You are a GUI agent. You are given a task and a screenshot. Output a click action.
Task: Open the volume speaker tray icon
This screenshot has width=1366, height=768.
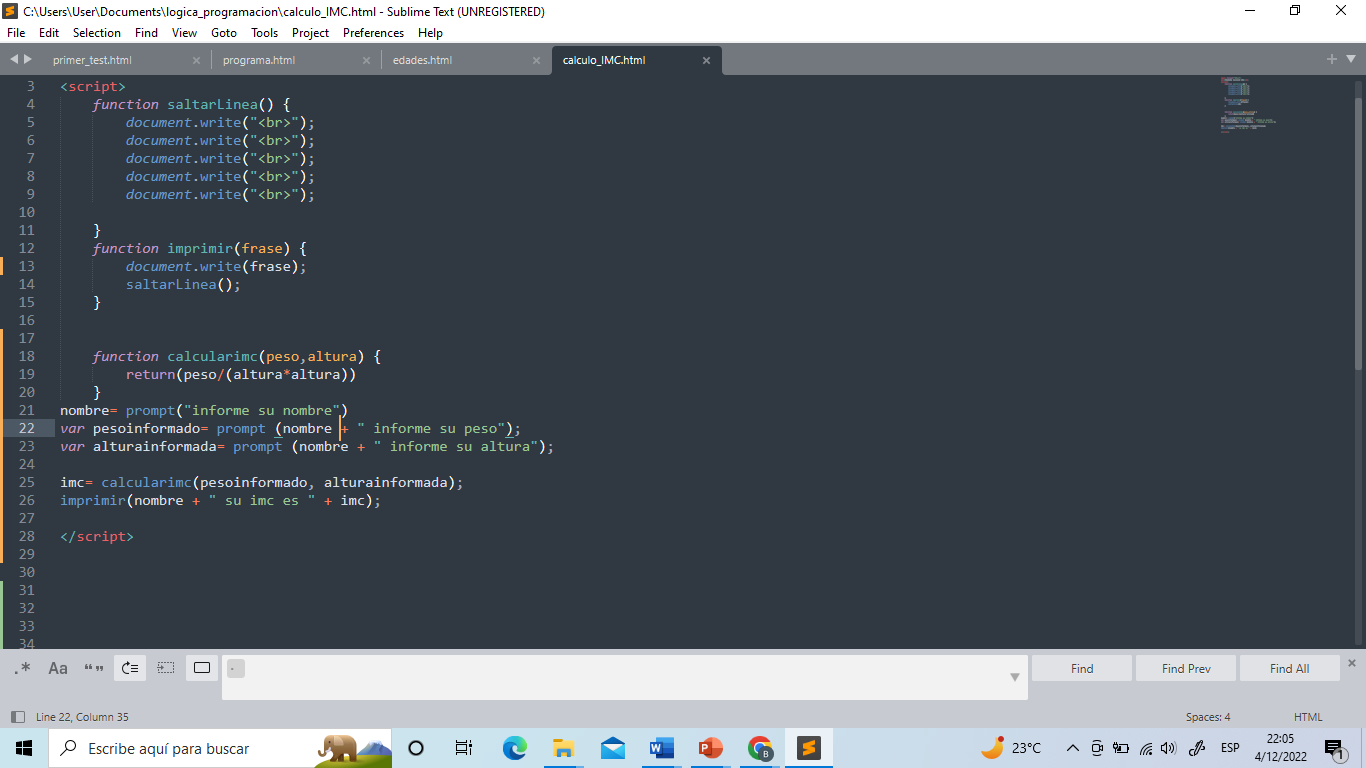1168,748
